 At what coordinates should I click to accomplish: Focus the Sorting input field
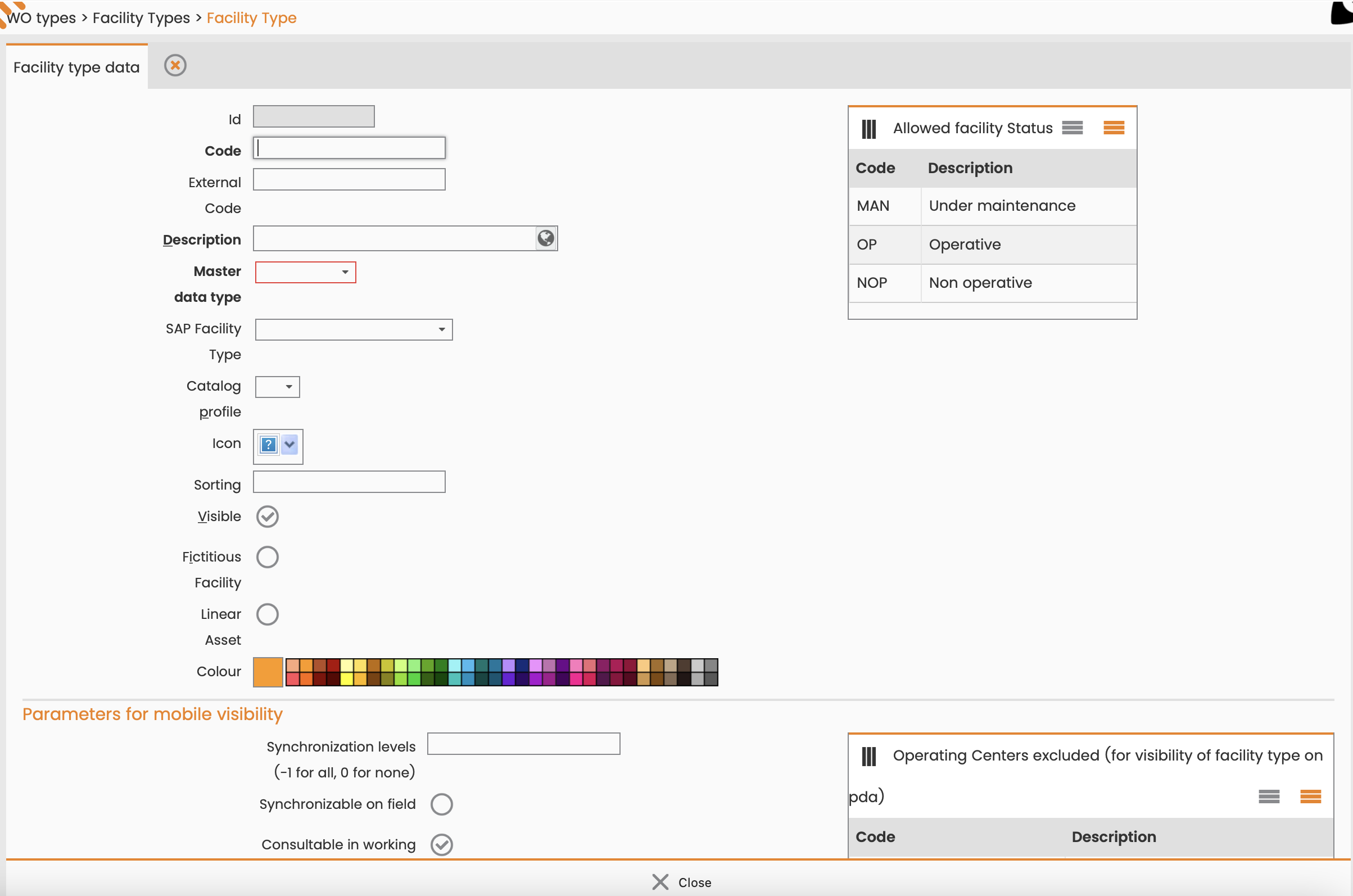click(349, 482)
